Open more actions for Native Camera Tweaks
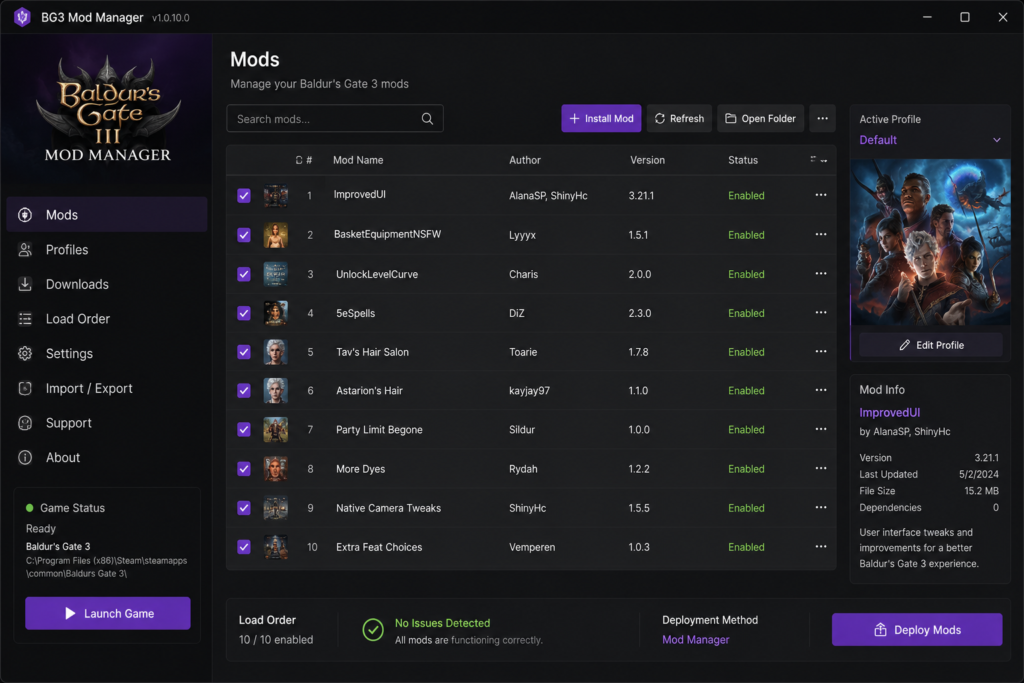This screenshot has width=1024, height=683. 821,507
